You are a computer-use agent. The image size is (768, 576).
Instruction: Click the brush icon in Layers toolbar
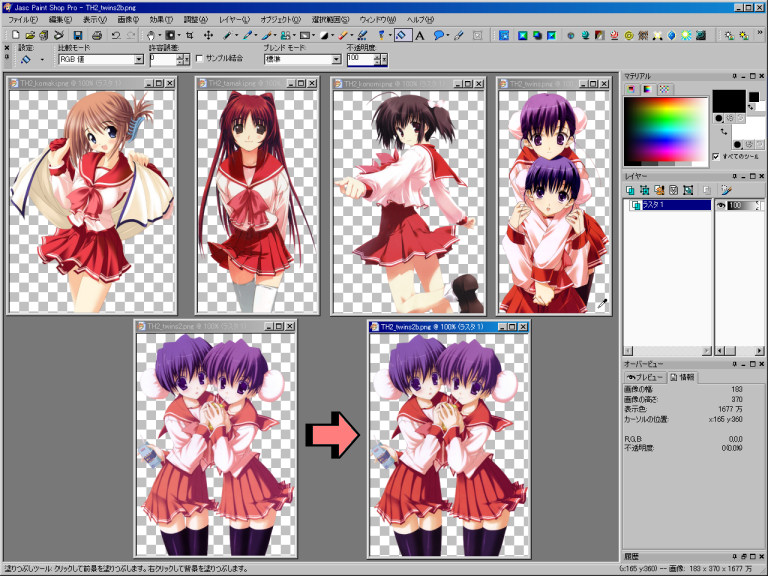(726, 190)
